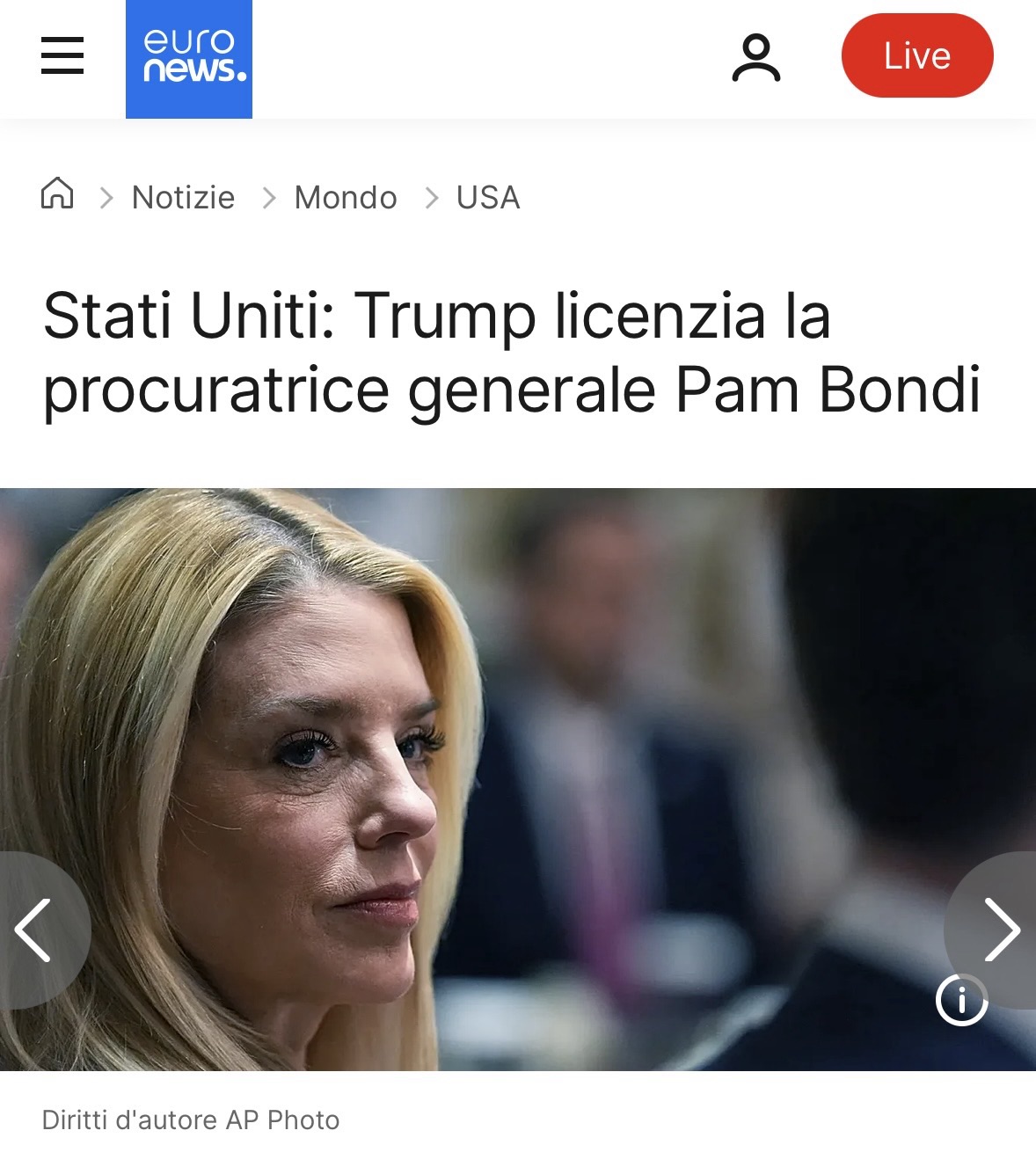Click the chevron before Mondo
The height and width of the screenshot is (1167, 1036).
pos(269,198)
